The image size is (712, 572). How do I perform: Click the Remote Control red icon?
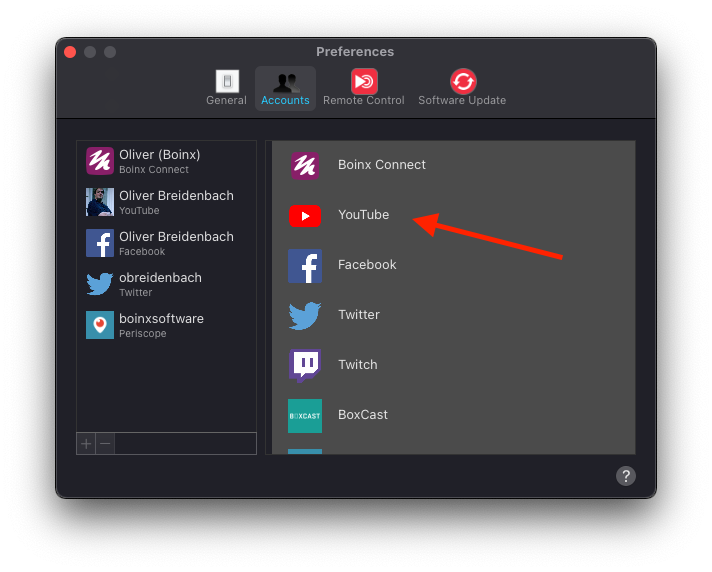tap(364, 81)
